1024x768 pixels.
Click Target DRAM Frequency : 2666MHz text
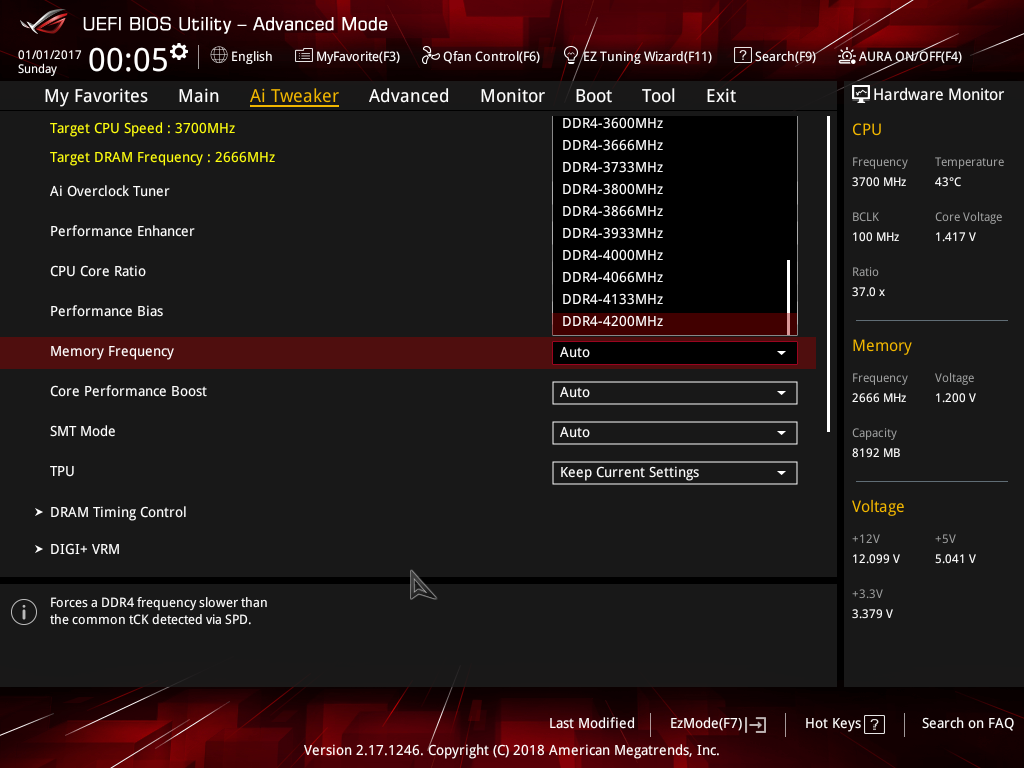coord(162,157)
